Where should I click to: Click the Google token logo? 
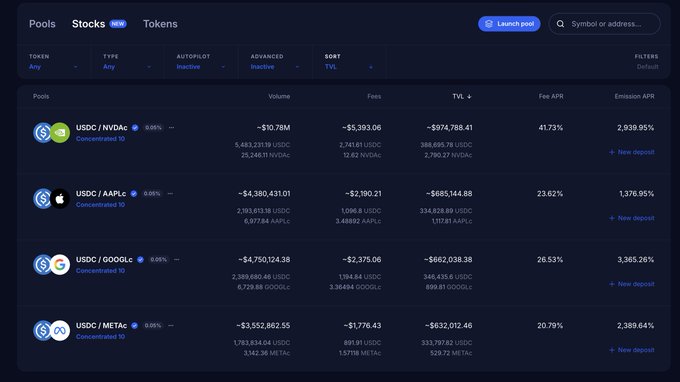point(60,264)
